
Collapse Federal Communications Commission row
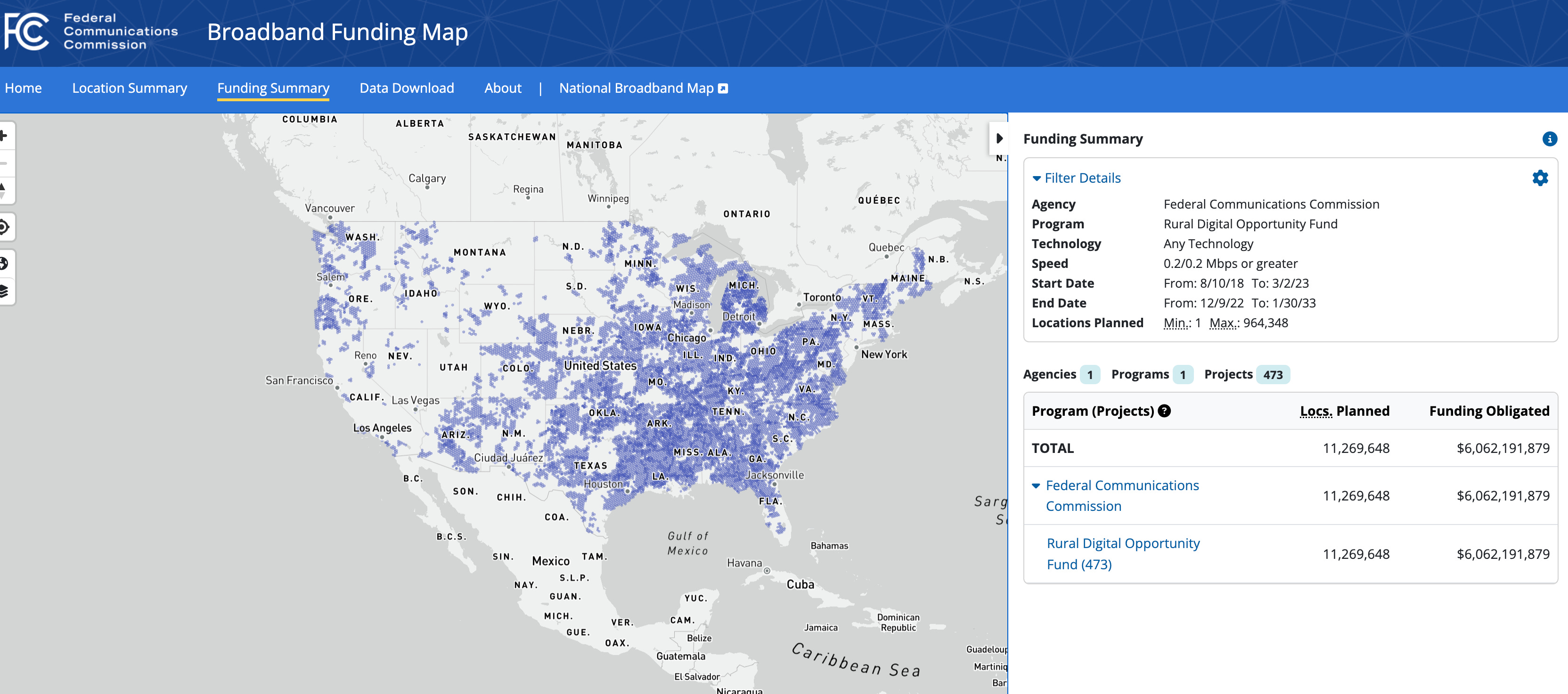coord(1036,485)
